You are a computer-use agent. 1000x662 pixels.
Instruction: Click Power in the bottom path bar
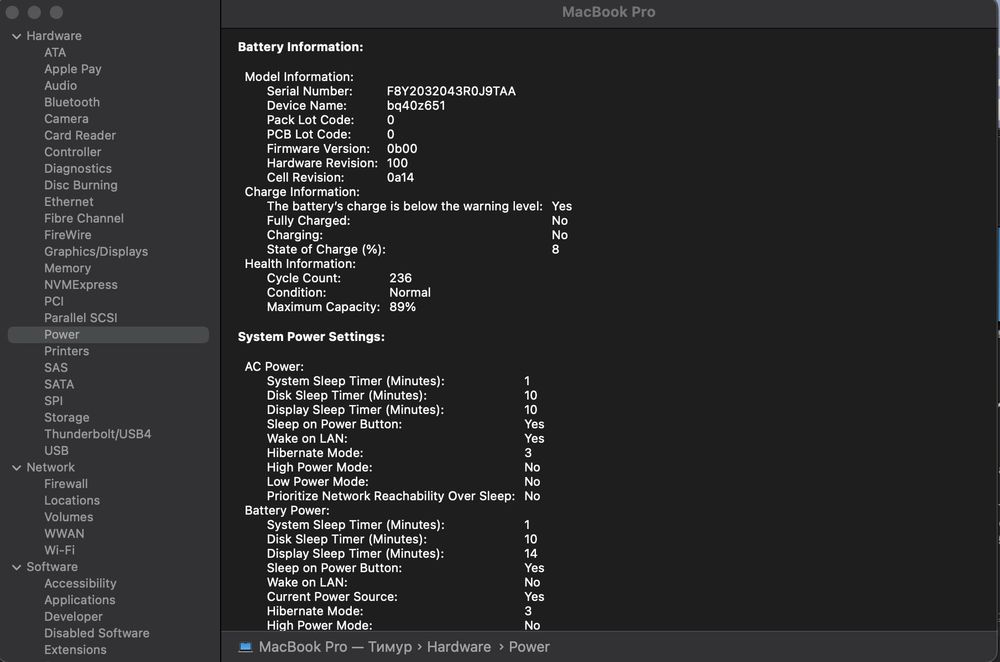pyautogui.click(x=529, y=647)
